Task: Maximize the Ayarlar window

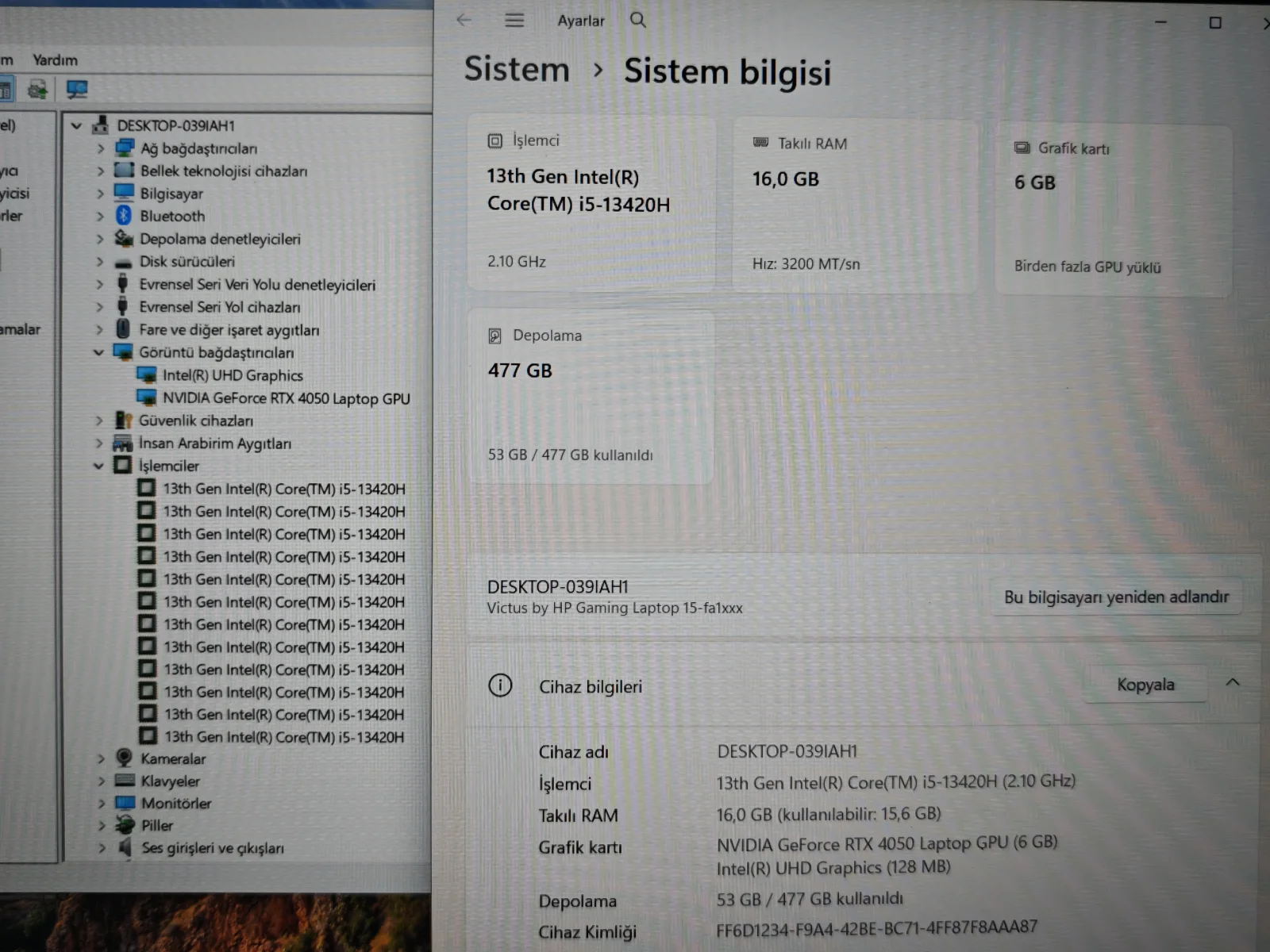Action: [1215, 23]
